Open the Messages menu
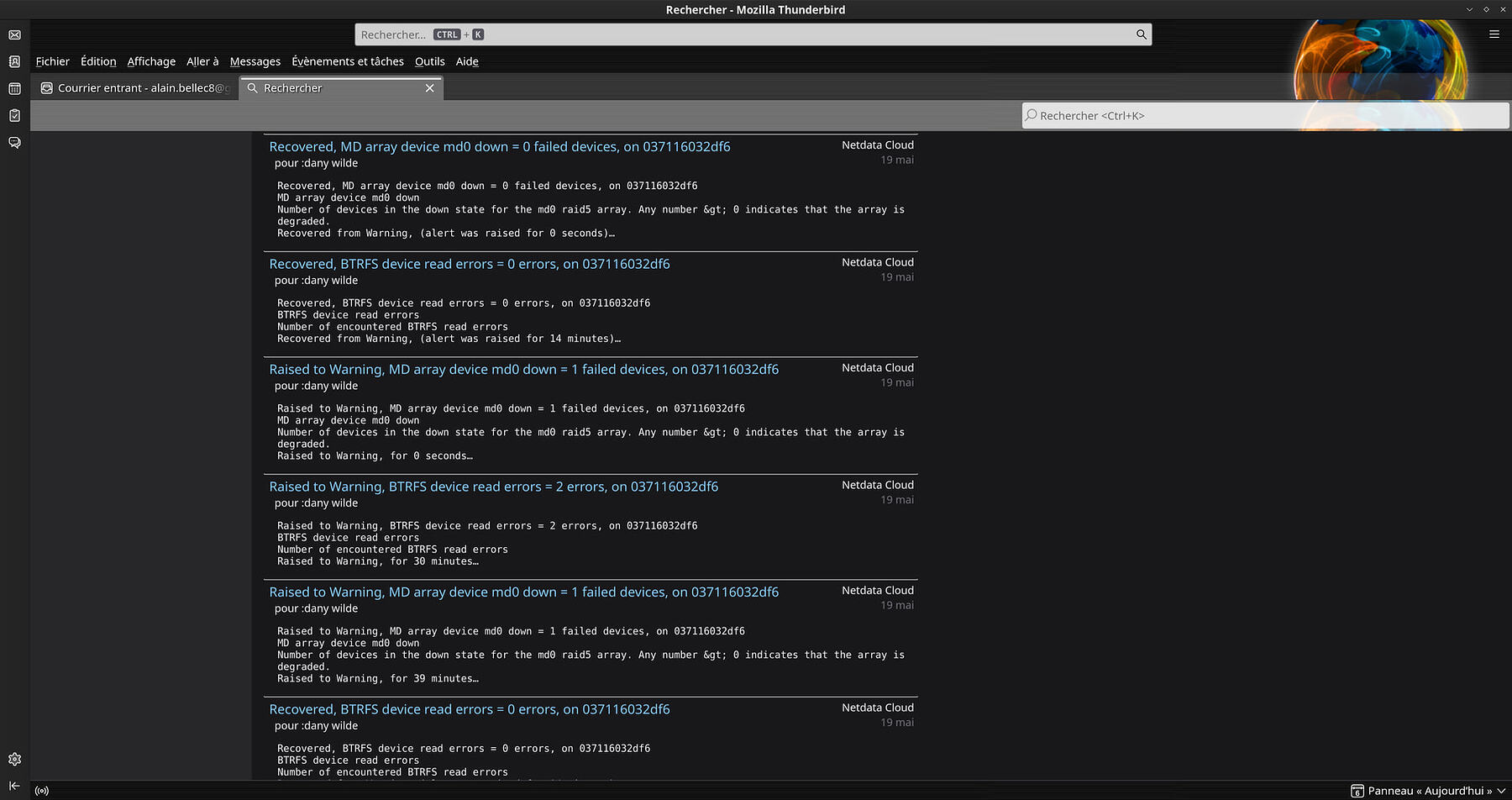Screen dimensions: 1512x800 pos(255,61)
